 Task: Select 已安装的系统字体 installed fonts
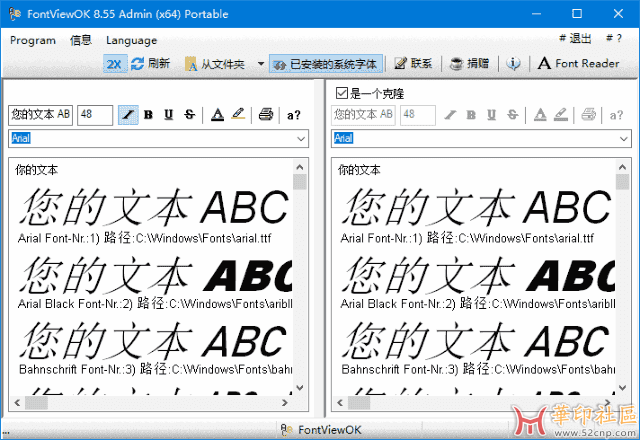point(326,63)
